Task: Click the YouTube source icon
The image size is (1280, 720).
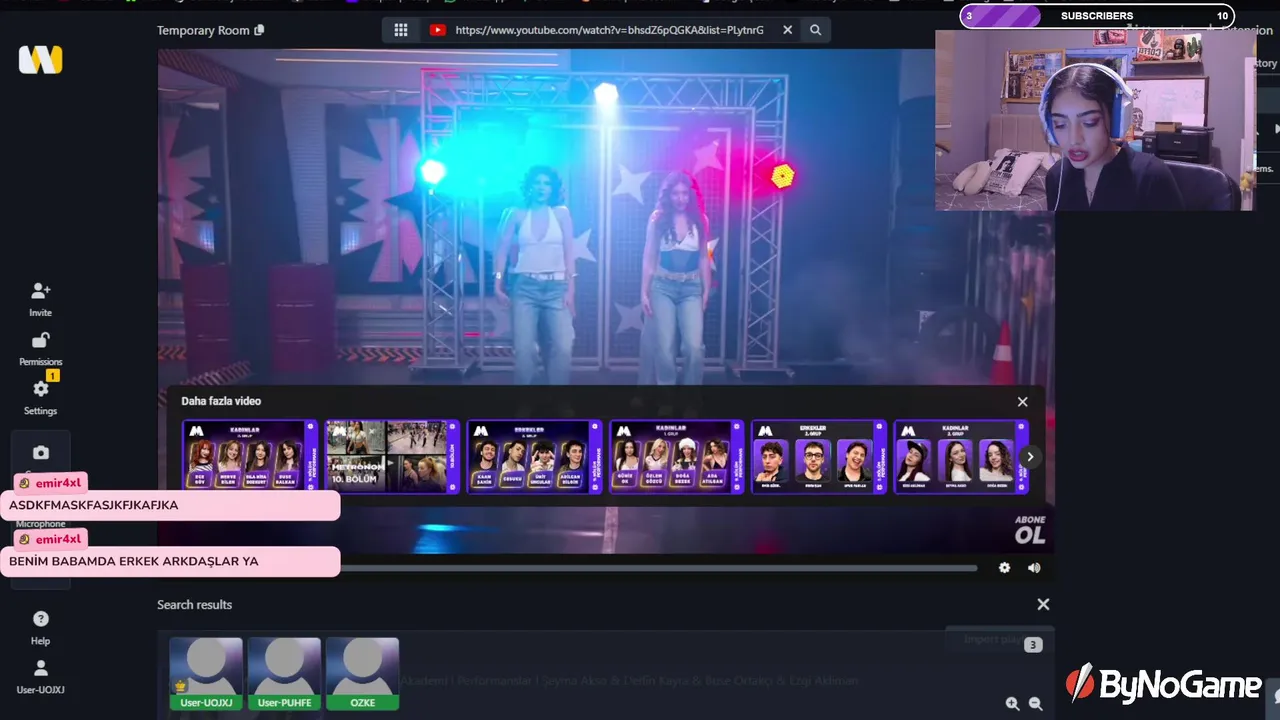Action: tap(437, 30)
